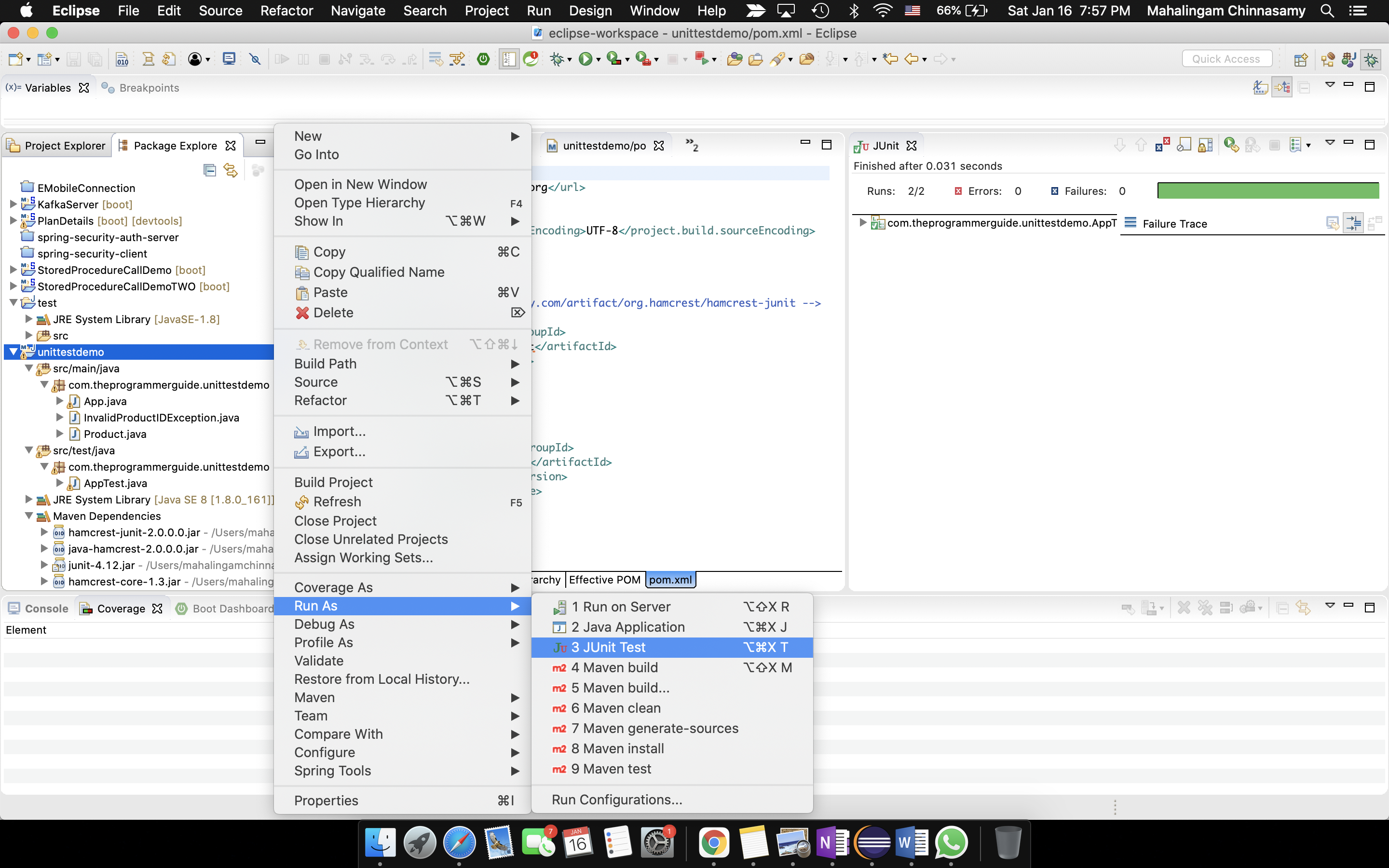This screenshot has width=1389, height=868.
Task: Close the unittestdemo/pom.xml editor tab
Action: (659, 146)
